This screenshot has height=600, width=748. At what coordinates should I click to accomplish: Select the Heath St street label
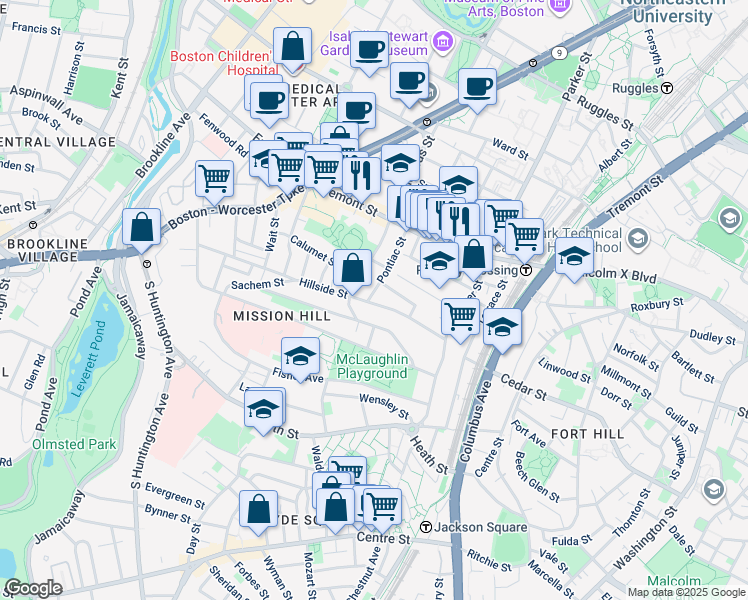point(429,456)
